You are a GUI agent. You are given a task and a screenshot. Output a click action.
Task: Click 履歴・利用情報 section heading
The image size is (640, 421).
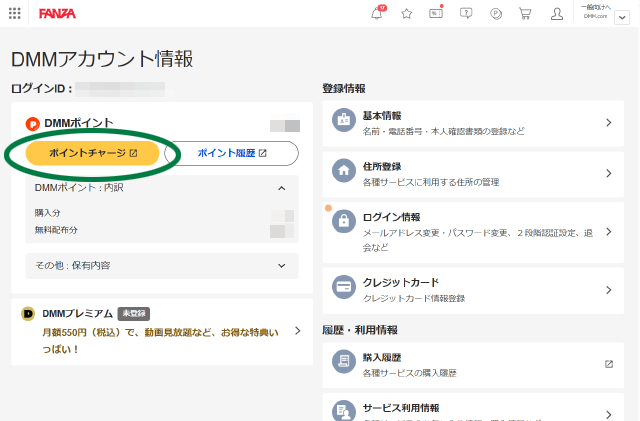[x=360, y=330]
